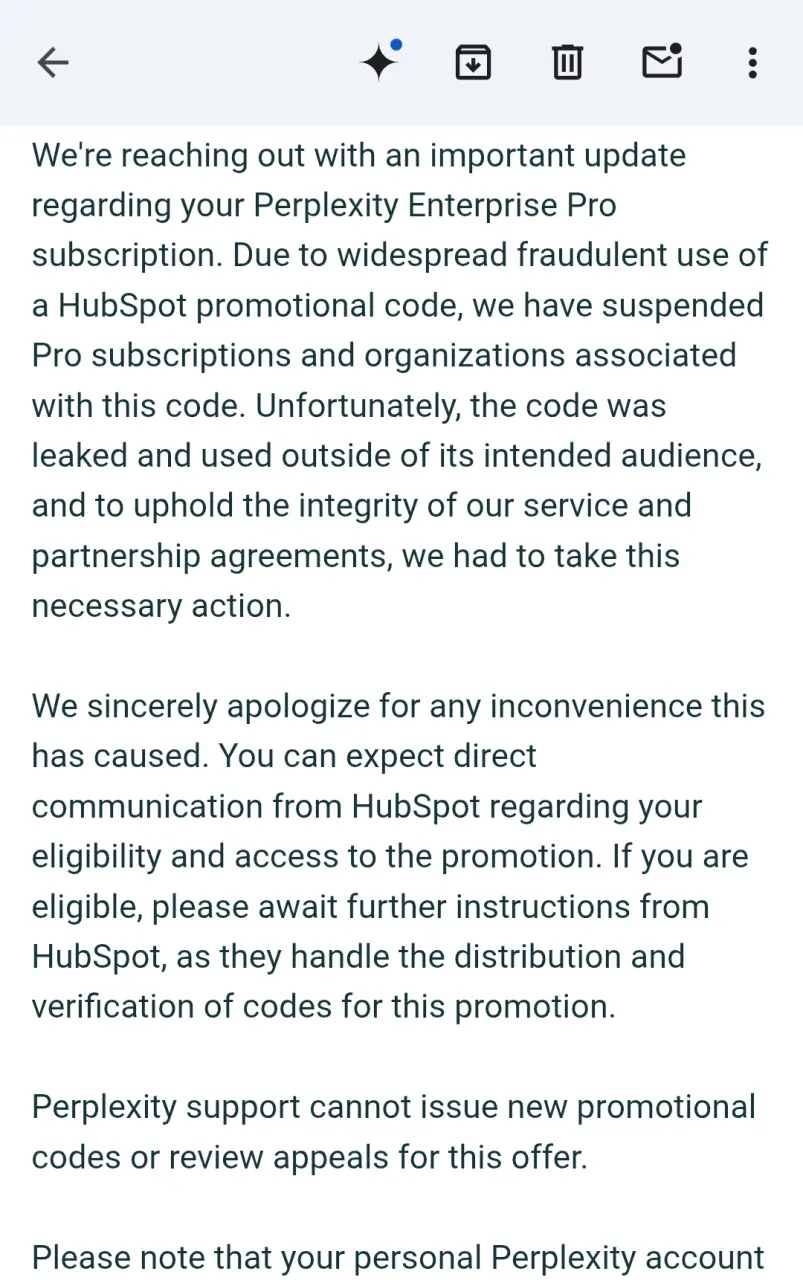The width and height of the screenshot is (803, 1280).
Task: Open the Gemini sparkle summarize icon
Action: [x=379, y=63]
